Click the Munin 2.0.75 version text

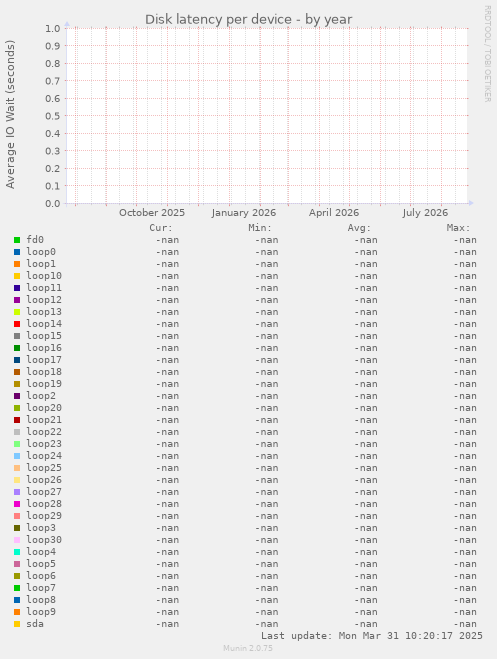pos(248,648)
